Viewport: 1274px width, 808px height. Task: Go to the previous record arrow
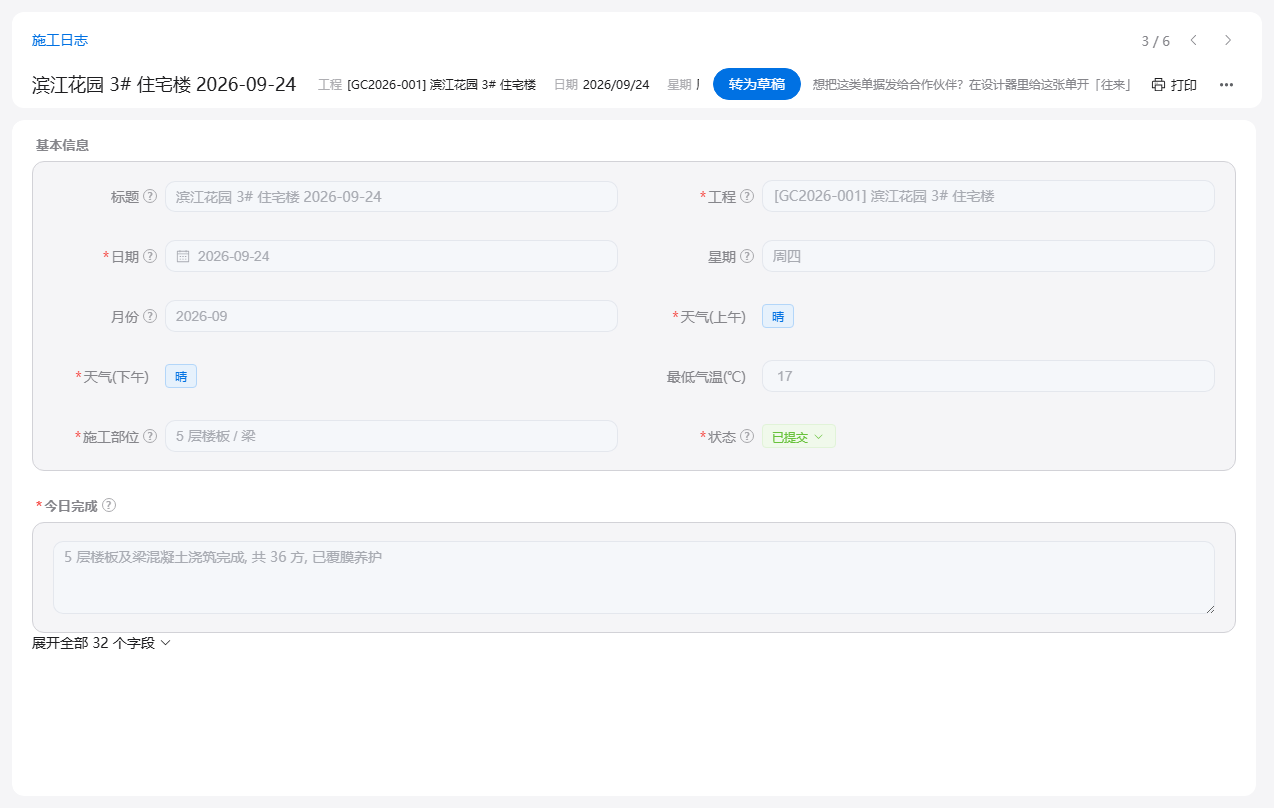1193,40
